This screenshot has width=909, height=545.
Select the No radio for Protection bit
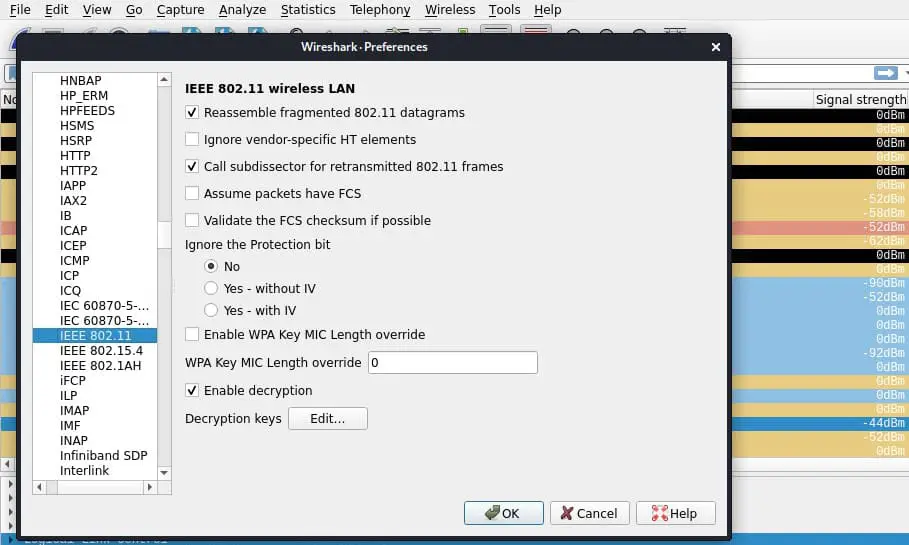[211, 267]
